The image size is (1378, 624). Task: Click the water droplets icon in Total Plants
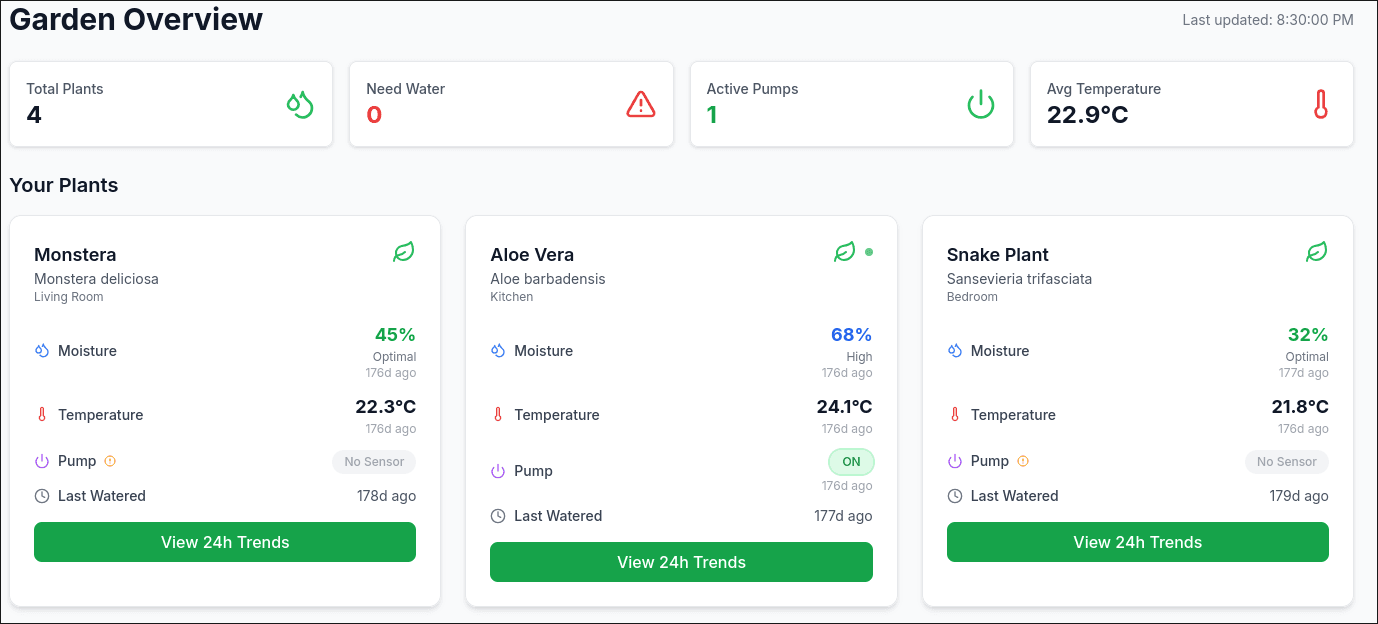pyautogui.click(x=300, y=104)
